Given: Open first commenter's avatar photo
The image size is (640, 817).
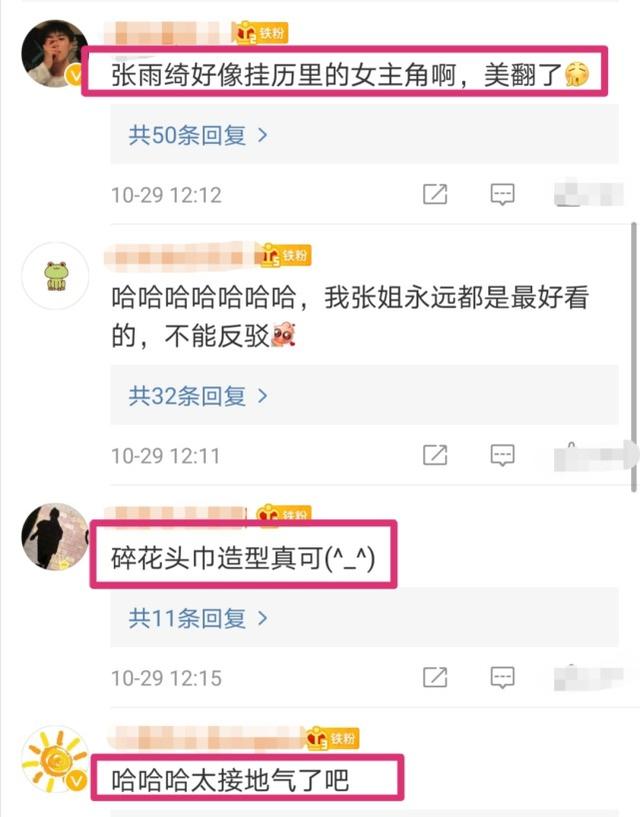Looking at the screenshot, I should pos(55,53).
